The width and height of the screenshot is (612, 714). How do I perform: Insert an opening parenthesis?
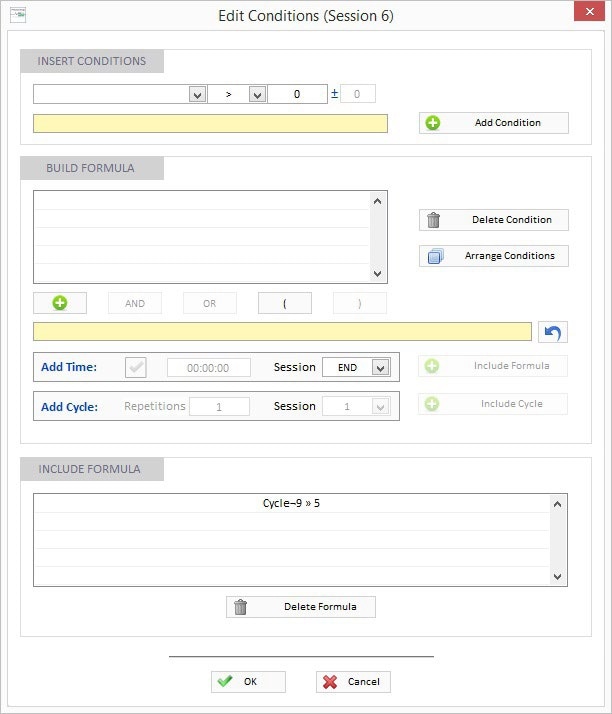[284, 303]
